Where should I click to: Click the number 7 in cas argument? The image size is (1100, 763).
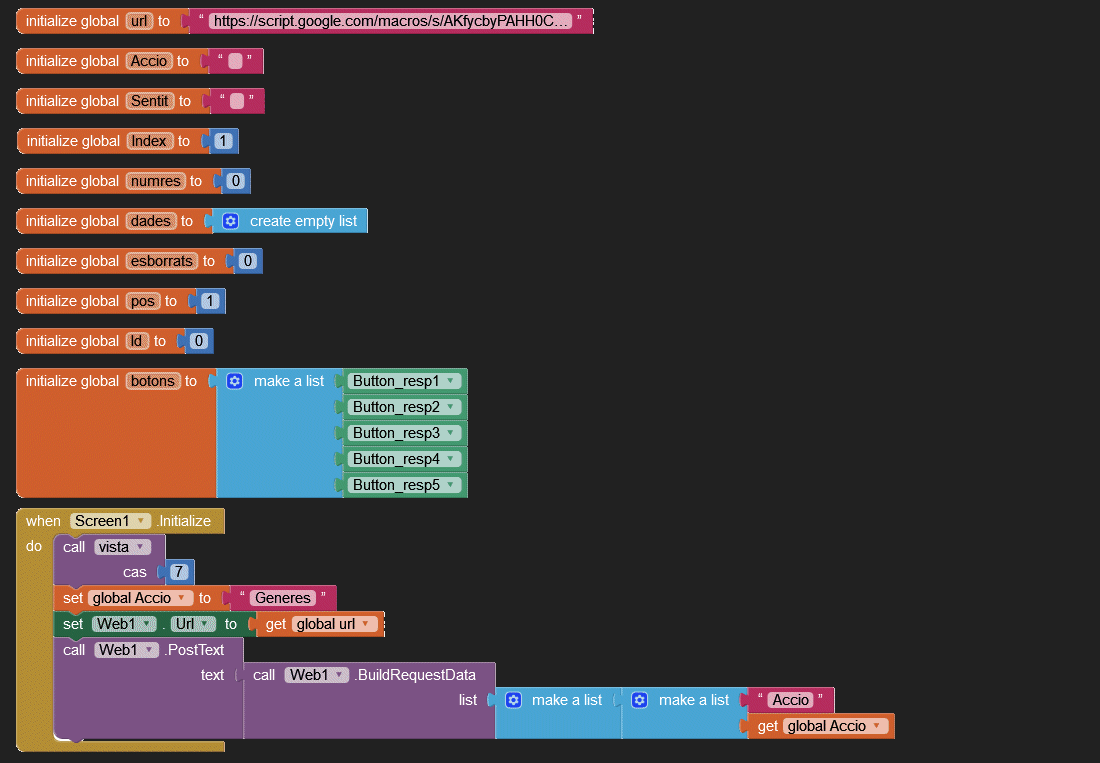pos(179,572)
